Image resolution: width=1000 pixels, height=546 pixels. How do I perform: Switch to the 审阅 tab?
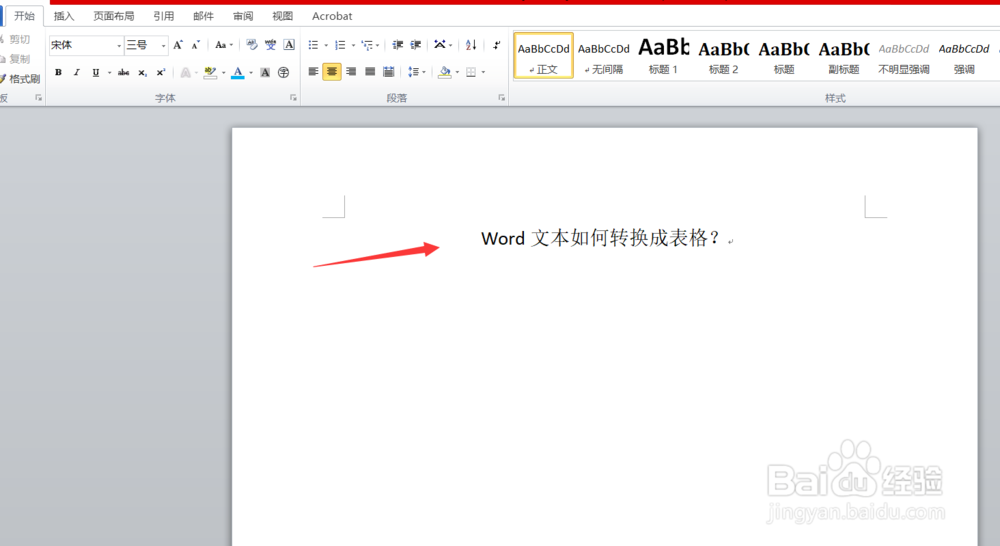(242, 16)
